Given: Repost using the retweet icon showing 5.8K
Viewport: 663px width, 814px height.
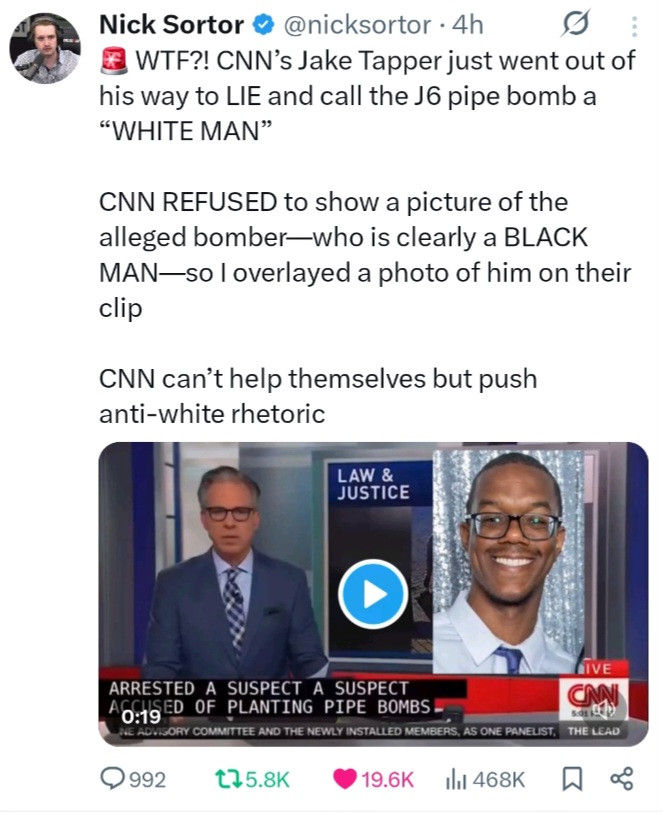Looking at the screenshot, I should [x=228, y=779].
